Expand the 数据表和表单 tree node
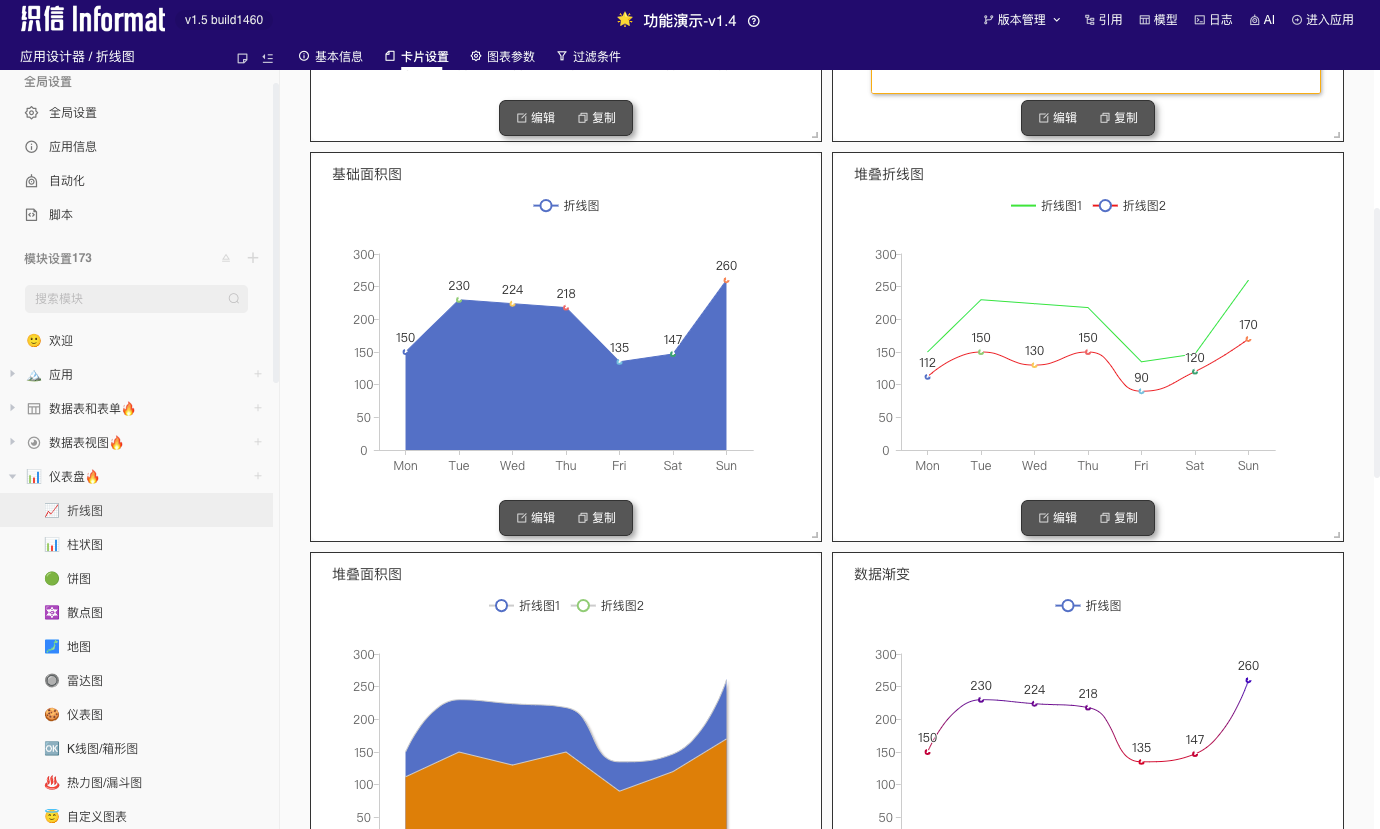1380x829 pixels. click(12, 408)
